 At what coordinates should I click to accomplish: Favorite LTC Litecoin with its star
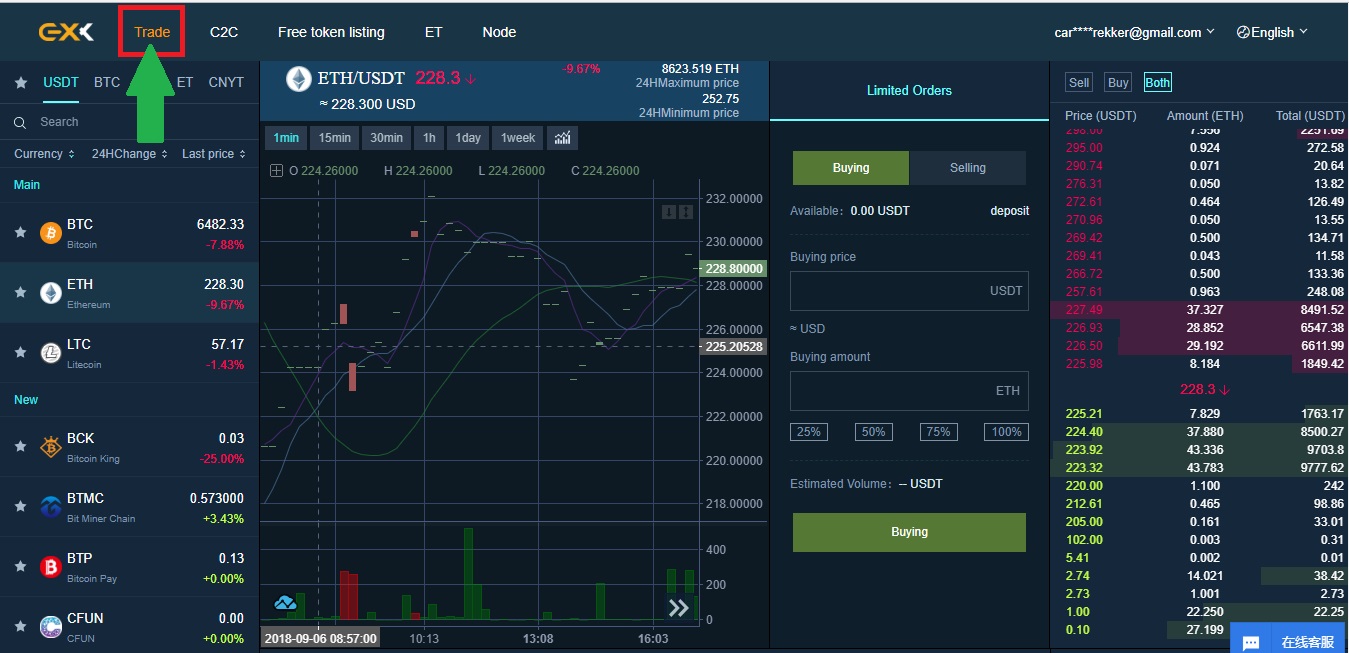20,352
